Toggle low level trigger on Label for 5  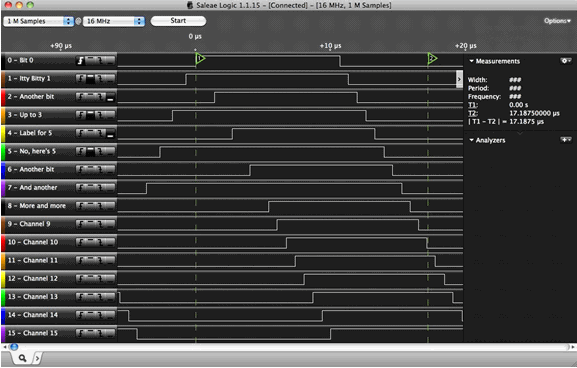pos(110,133)
